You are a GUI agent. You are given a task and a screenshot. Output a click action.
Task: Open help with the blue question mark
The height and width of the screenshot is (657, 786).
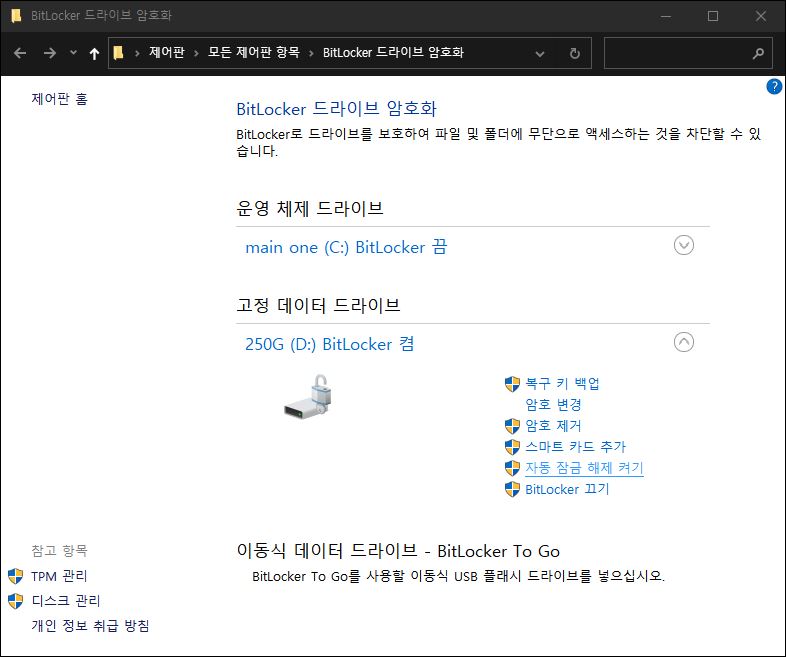tap(774, 86)
